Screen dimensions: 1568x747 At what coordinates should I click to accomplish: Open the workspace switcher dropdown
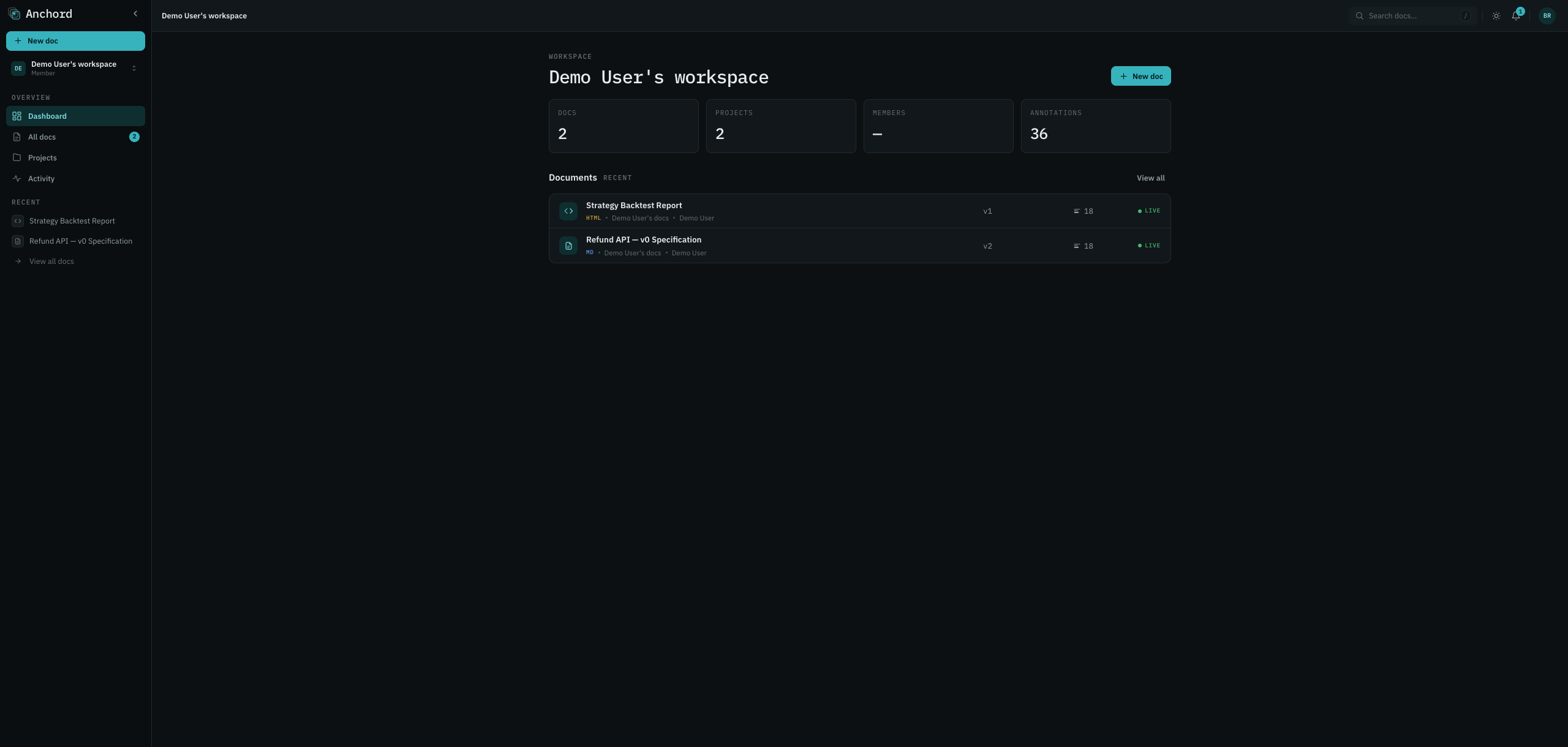(x=75, y=68)
